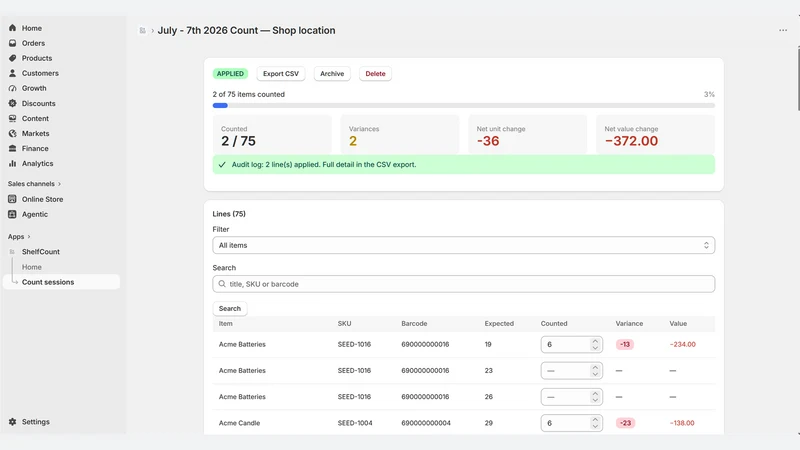The image size is (800, 450).
Task: Click the Variance column header
Action: pyautogui.click(x=629, y=323)
